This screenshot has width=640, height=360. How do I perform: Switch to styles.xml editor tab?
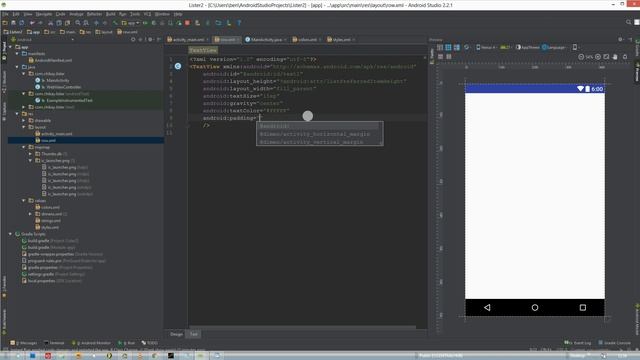pos(341,40)
